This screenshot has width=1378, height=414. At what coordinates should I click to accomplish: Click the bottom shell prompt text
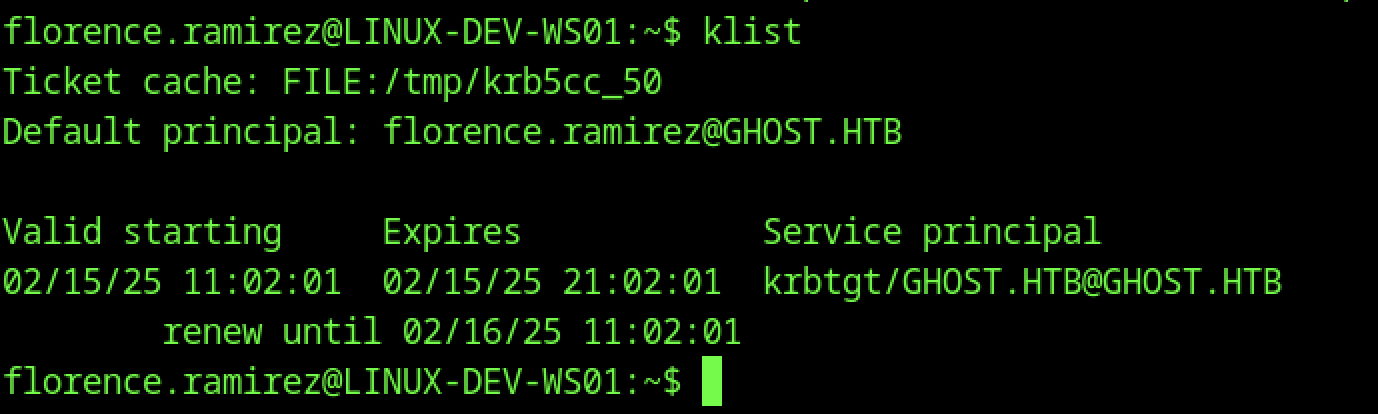(x=342, y=381)
